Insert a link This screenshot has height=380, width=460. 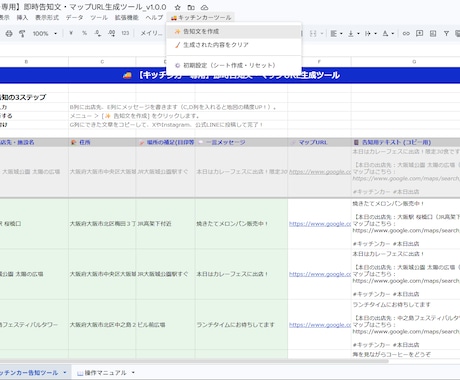pyautogui.click(x=406, y=33)
